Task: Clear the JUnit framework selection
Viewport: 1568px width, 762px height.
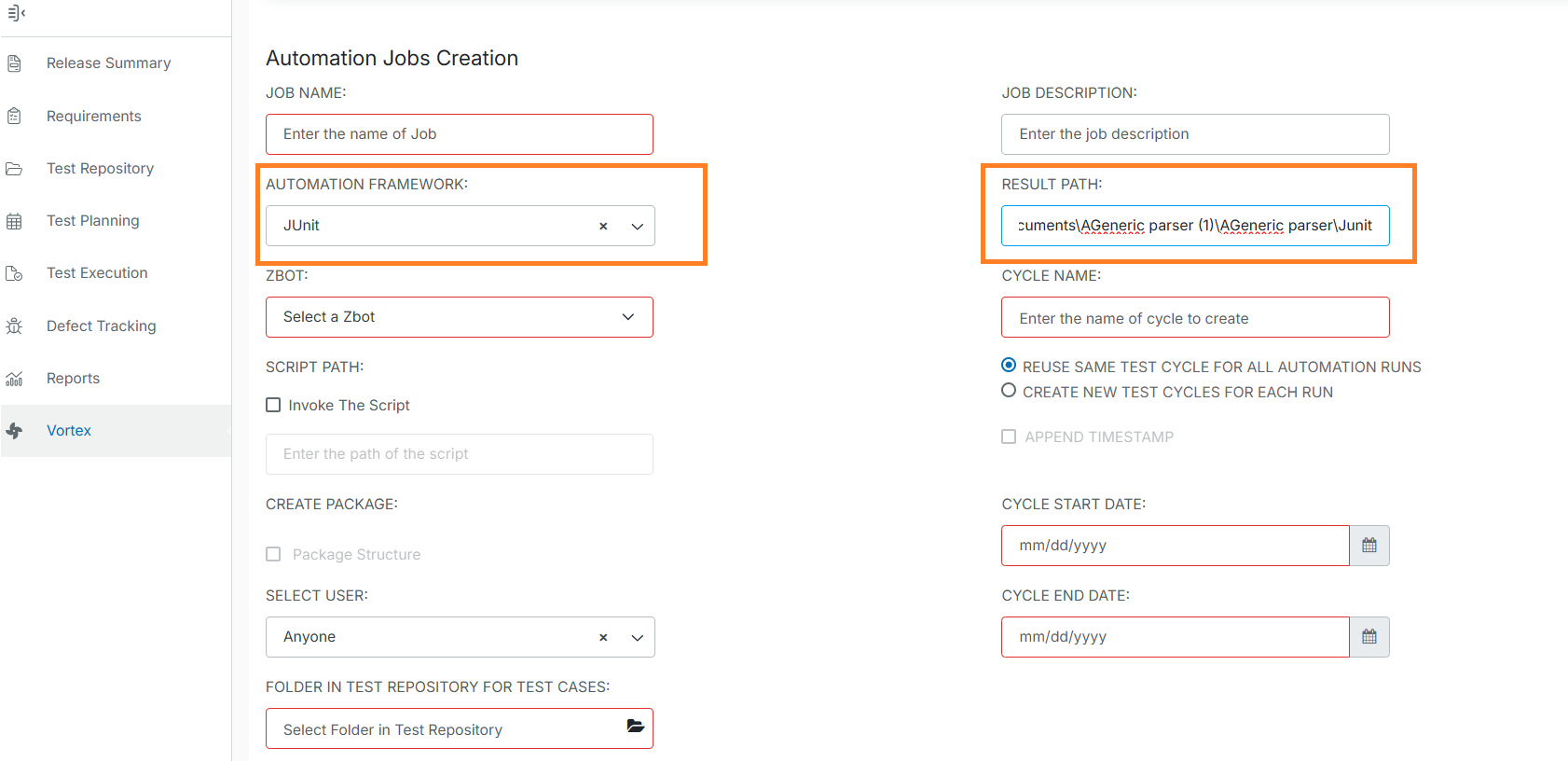Action: [603, 227]
